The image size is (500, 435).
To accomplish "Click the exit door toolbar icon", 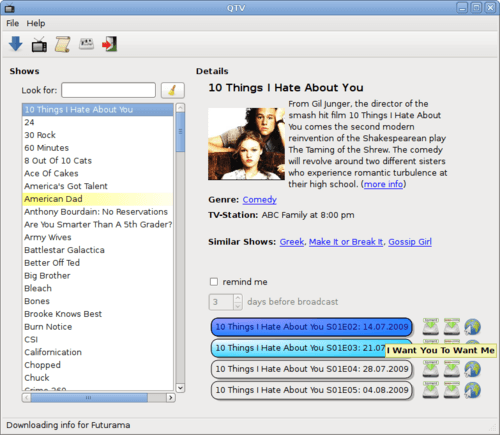I will [110, 44].
